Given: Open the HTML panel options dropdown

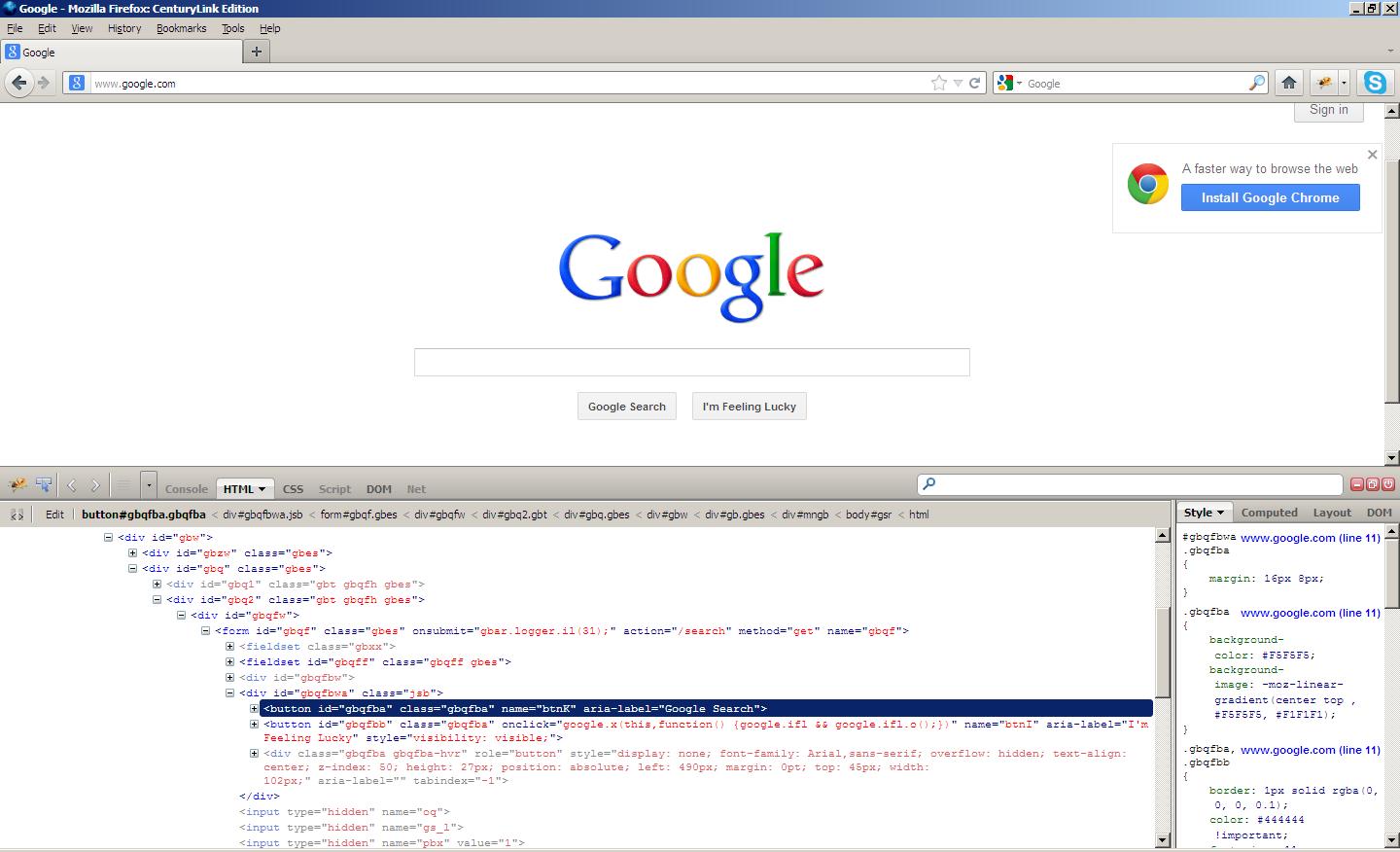Looking at the screenshot, I should pyautogui.click(x=262, y=489).
